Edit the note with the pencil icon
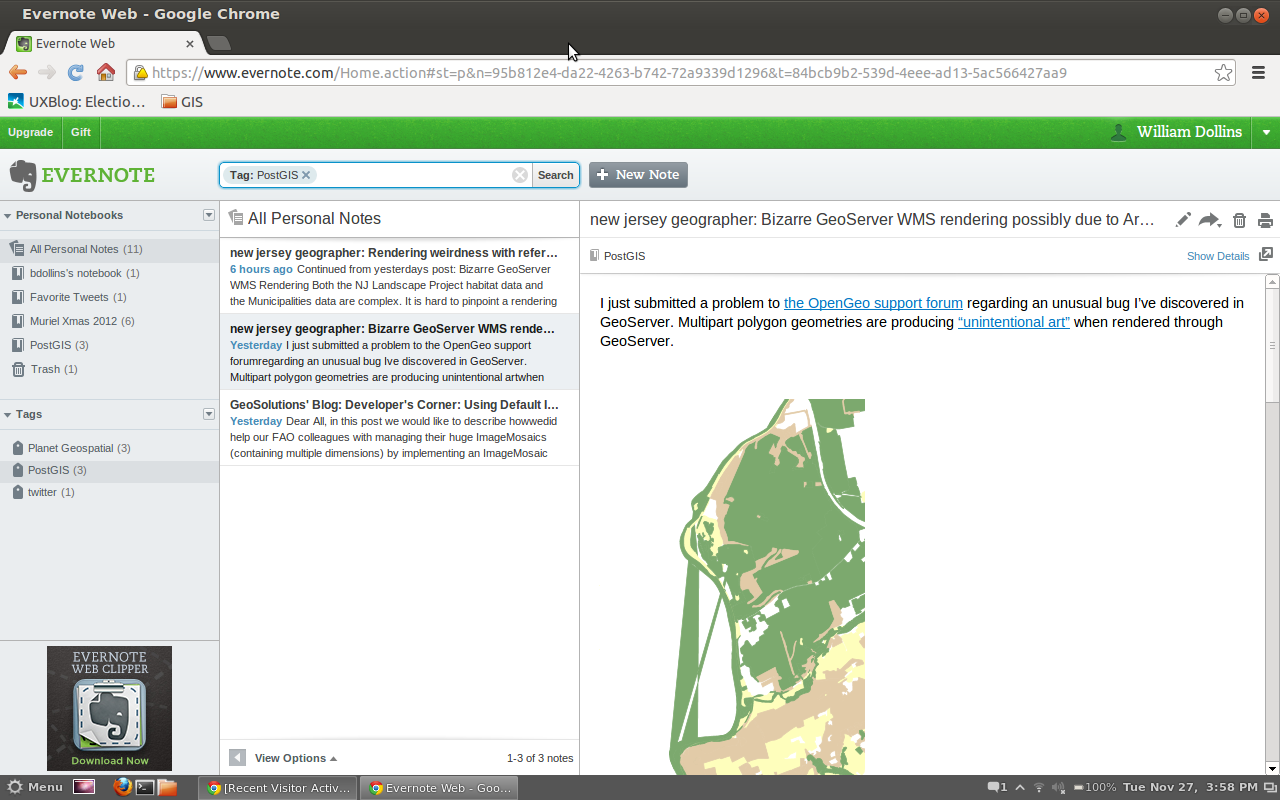 tap(1183, 220)
